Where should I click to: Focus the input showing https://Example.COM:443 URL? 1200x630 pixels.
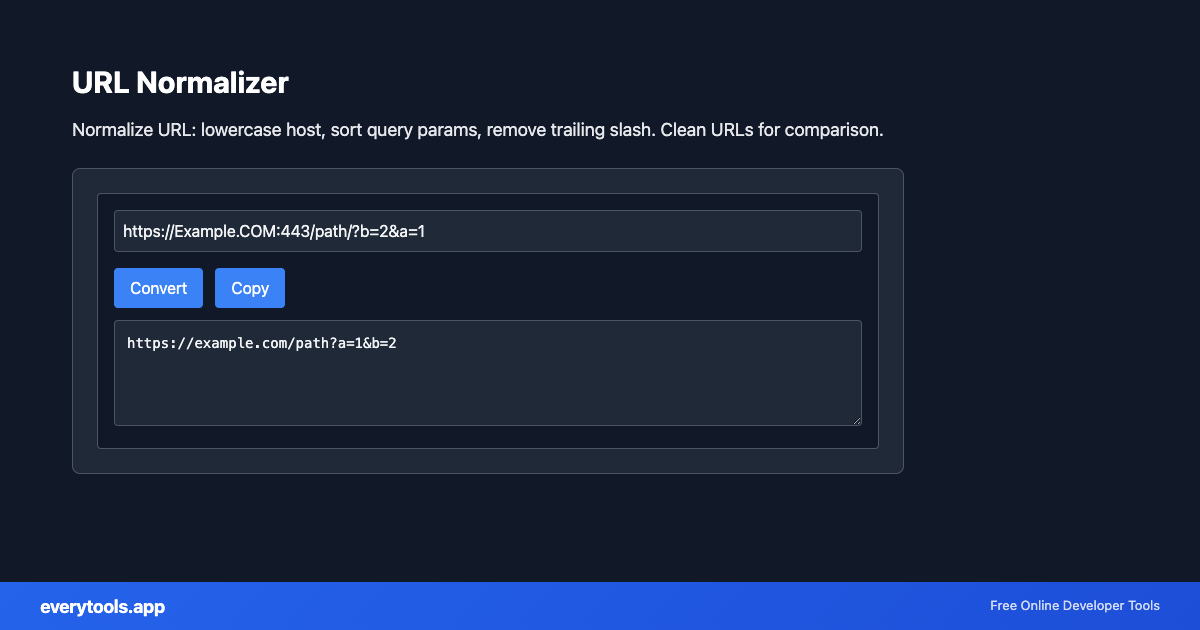[488, 230]
